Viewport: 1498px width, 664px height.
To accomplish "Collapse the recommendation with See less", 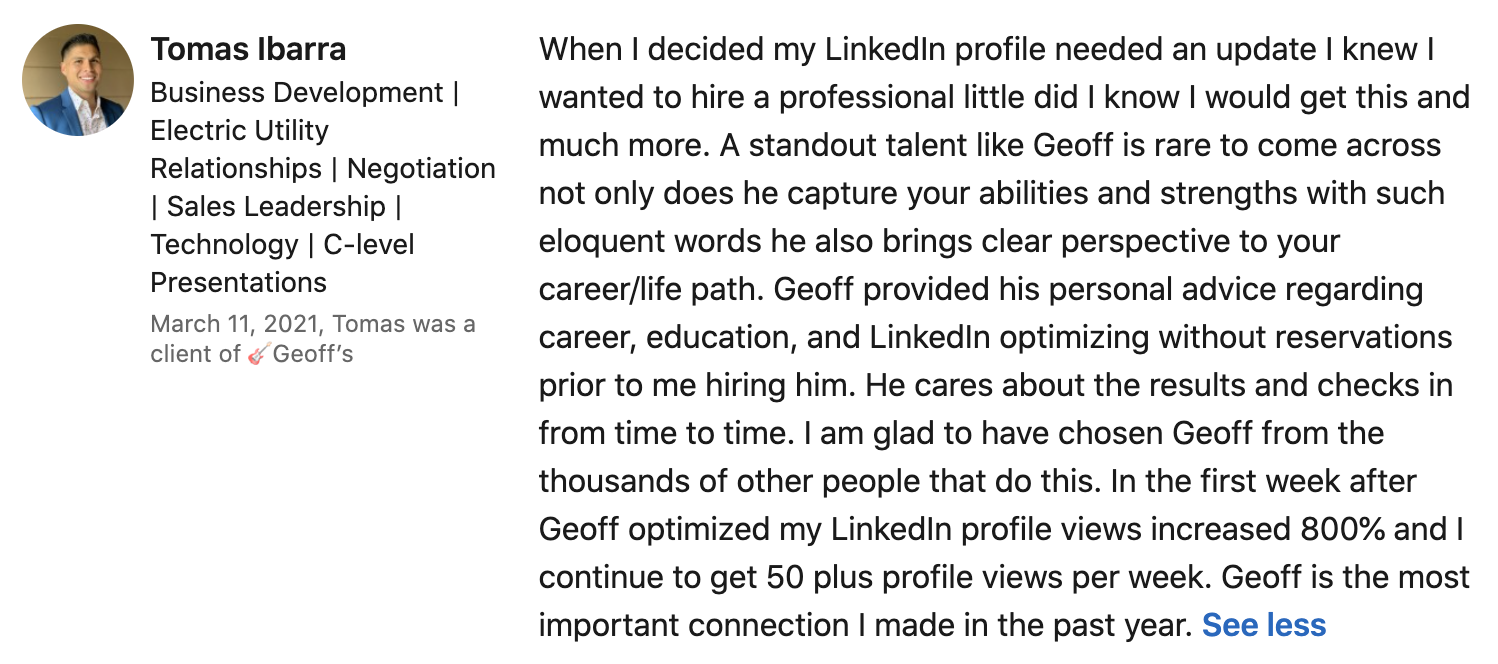I will coord(1264,625).
